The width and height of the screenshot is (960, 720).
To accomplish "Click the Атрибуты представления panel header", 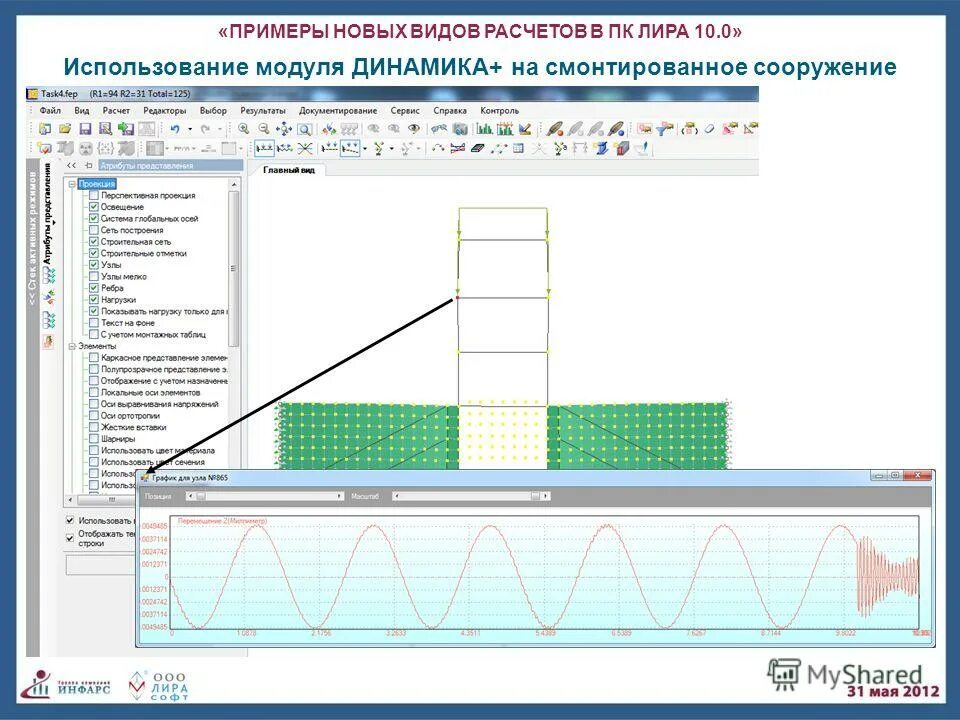I will (170, 165).
